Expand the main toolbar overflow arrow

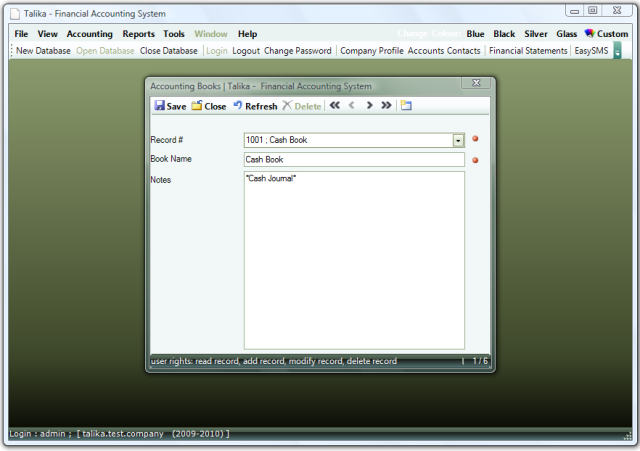tap(617, 51)
